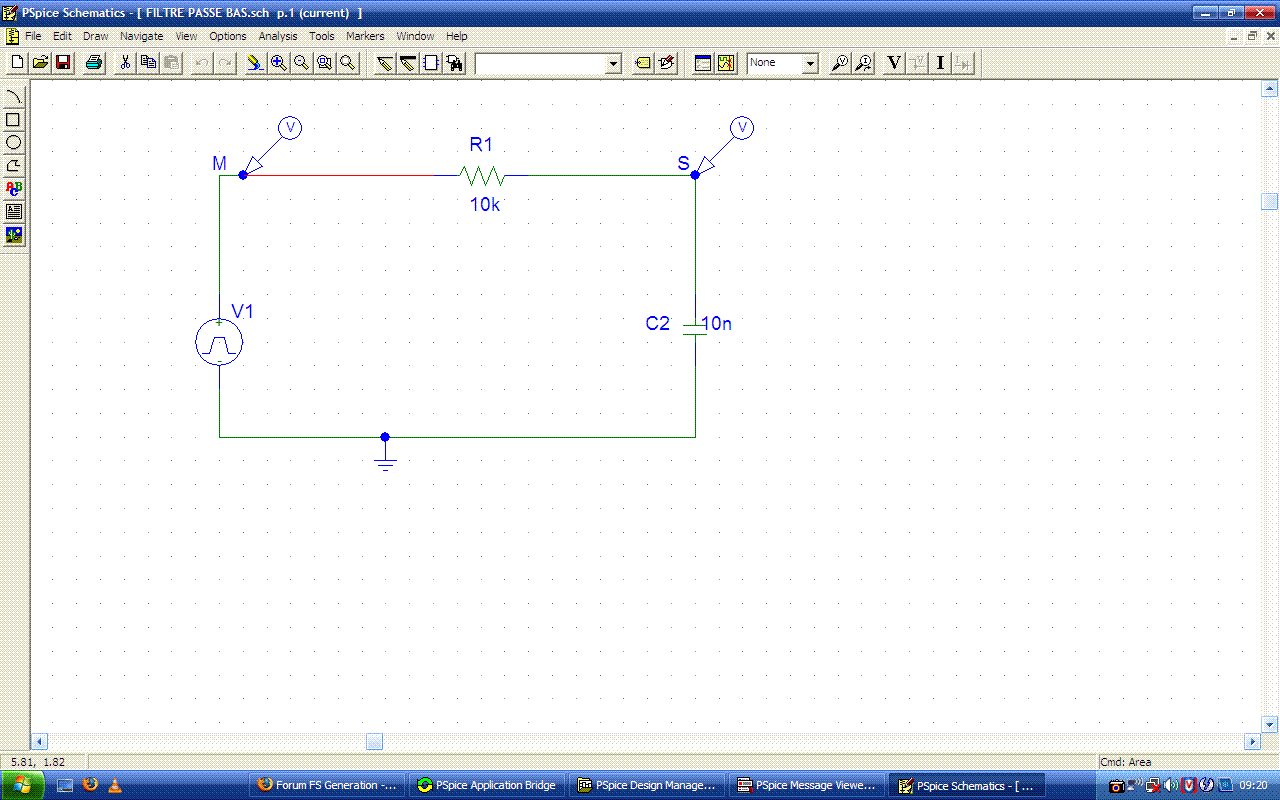
Task: Click the voltage marker at node S
Action: [x=741, y=128]
